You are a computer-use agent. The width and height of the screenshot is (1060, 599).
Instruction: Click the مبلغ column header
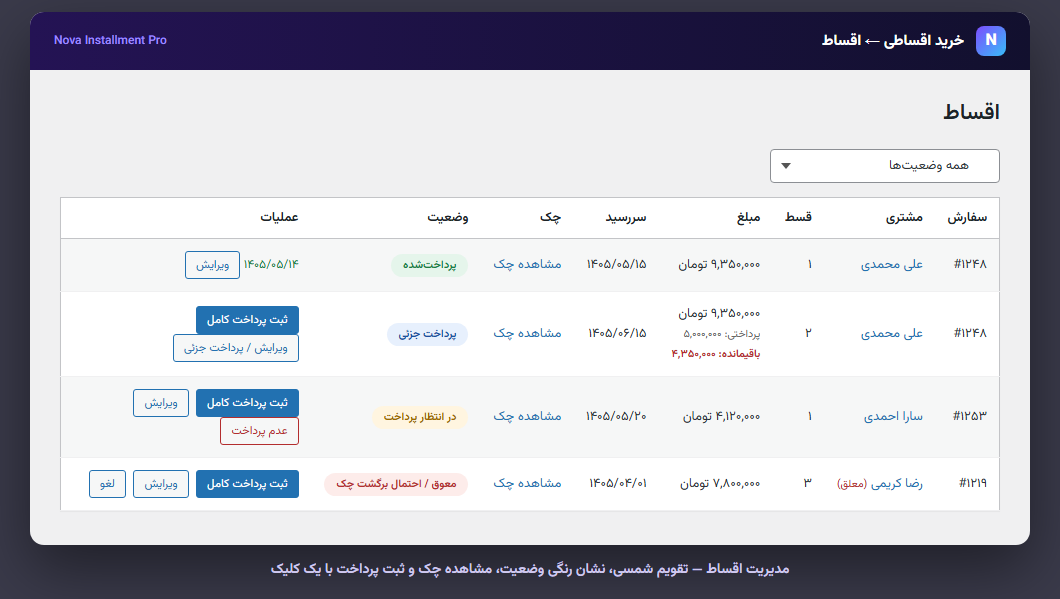click(x=748, y=217)
